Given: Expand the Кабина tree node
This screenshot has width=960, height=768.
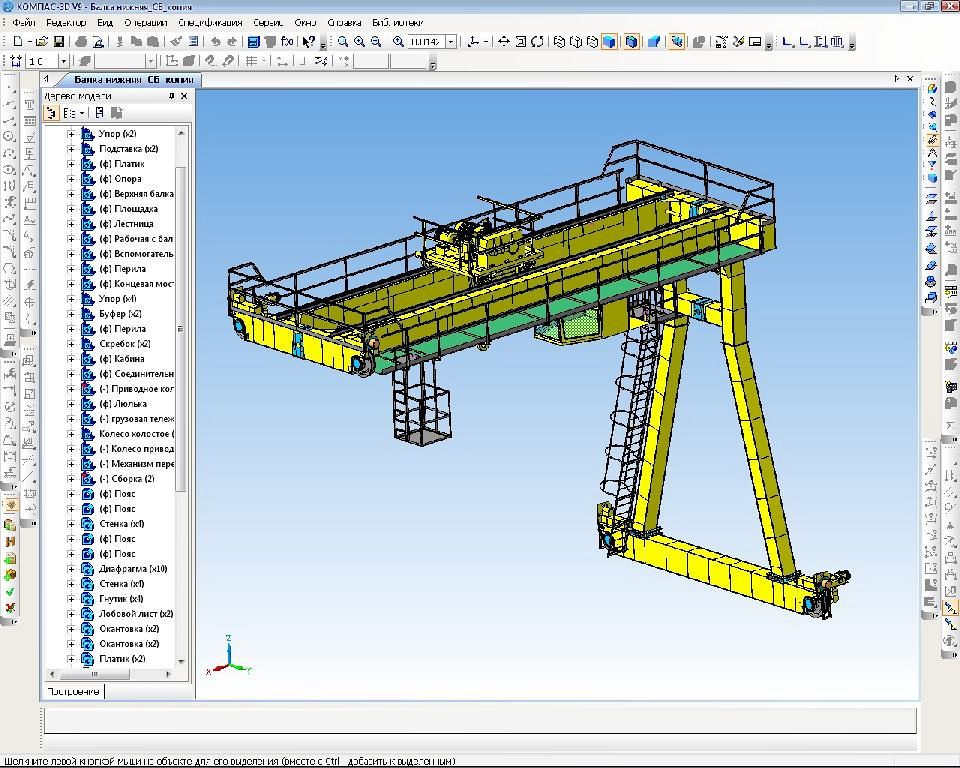Looking at the screenshot, I should click(71, 359).
